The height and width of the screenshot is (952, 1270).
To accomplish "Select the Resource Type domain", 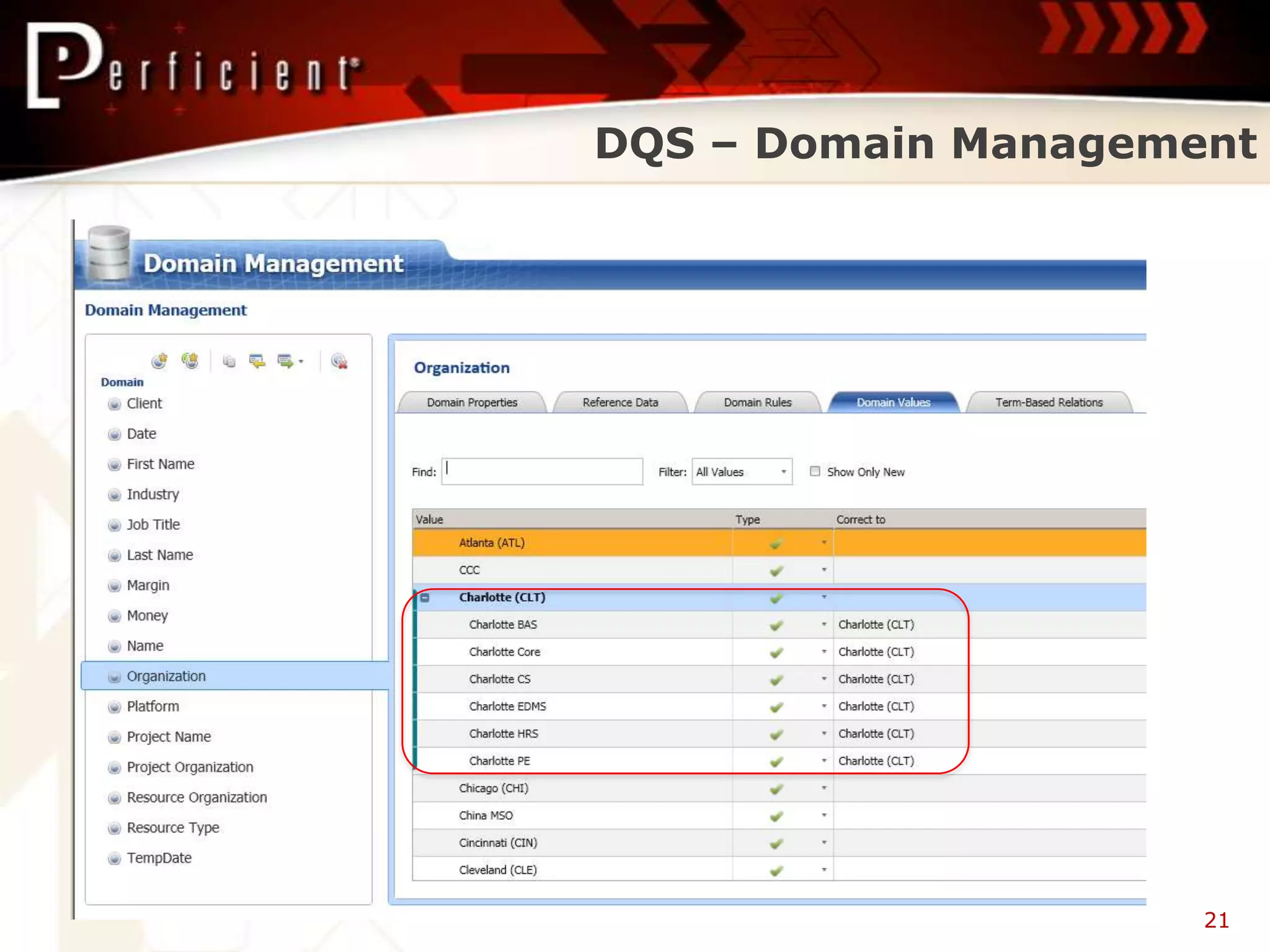I will [173, 828].
